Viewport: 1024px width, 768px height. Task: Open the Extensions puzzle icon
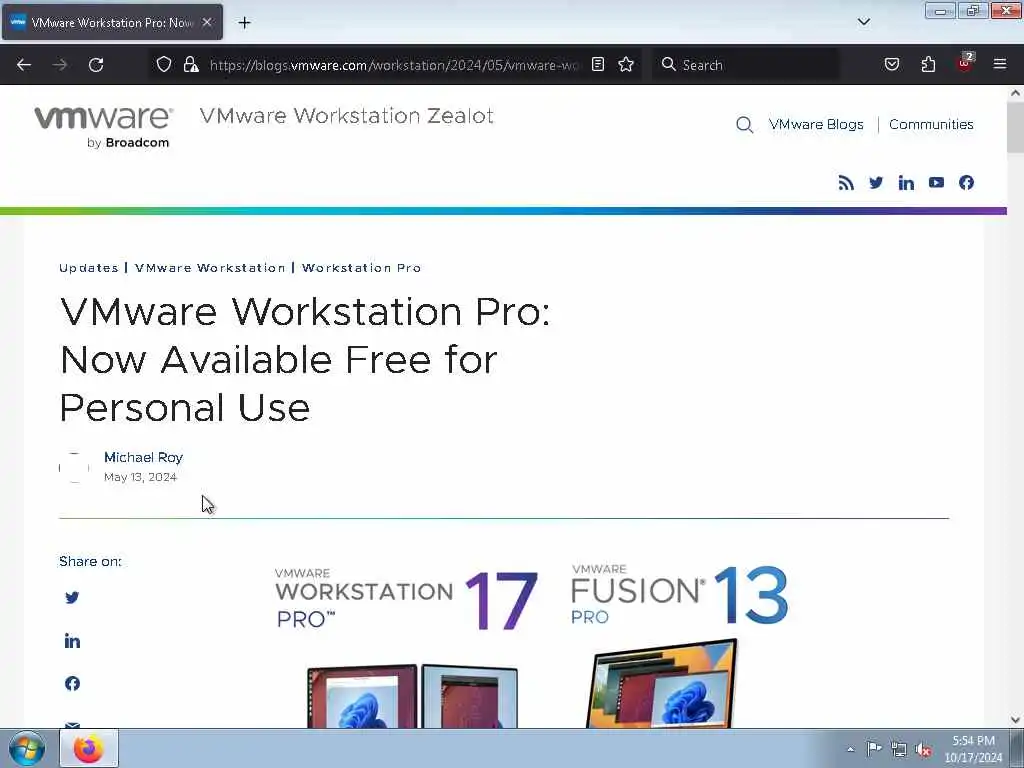(x=928, y=64)
